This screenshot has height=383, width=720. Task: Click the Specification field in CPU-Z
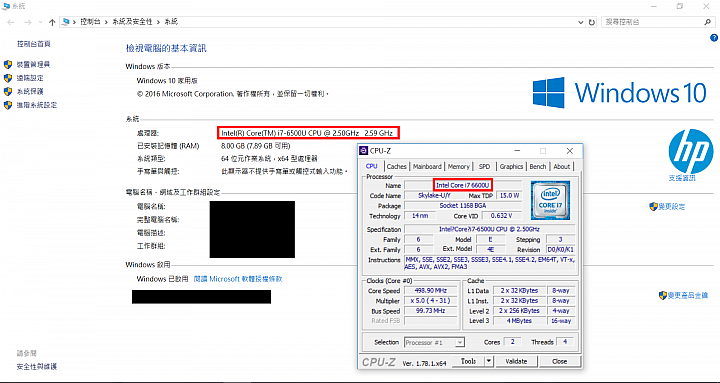(x=489, y=229)
